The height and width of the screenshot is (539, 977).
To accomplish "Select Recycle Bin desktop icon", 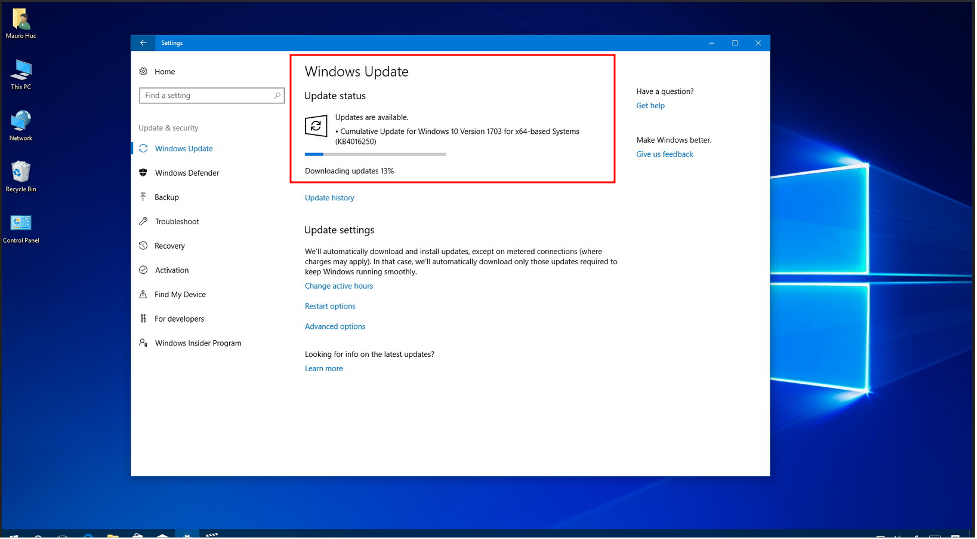I will (x=21, y=176).
